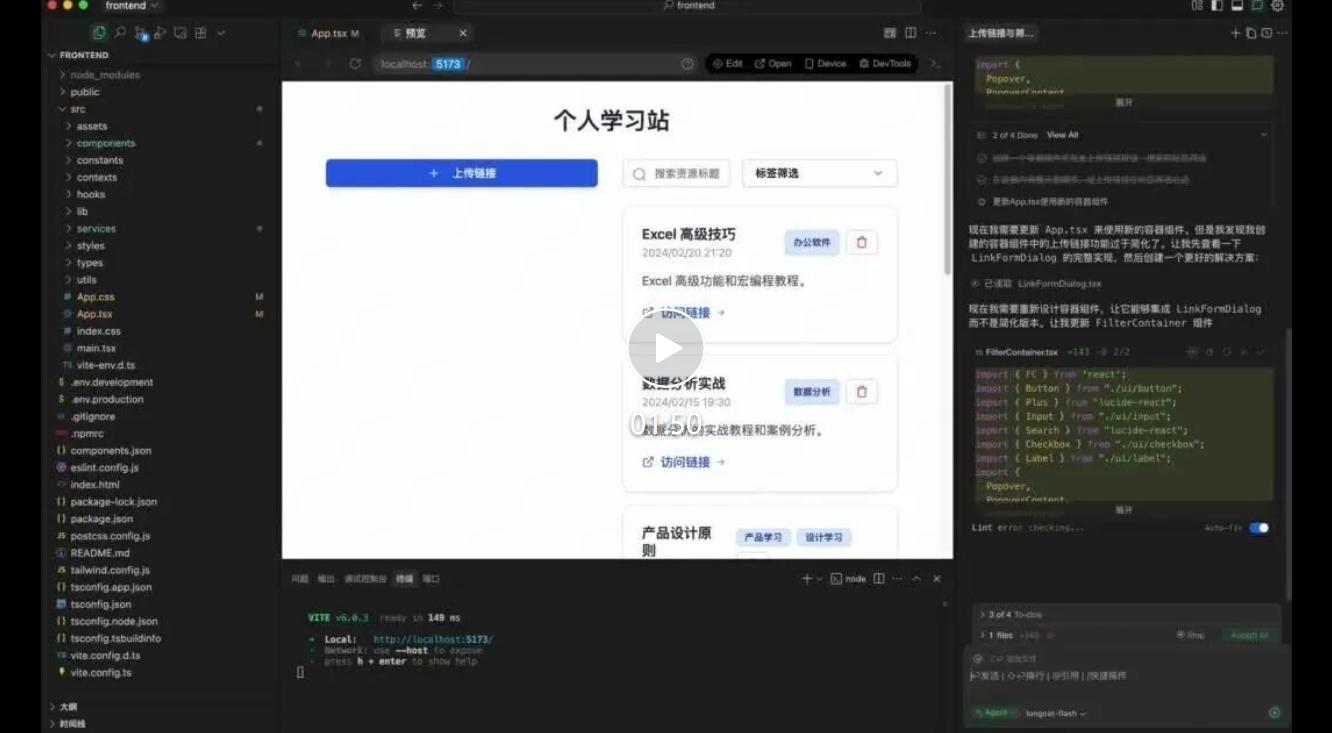Image resolution: width=1332 pixels, height=733 pixels.
Task: Open the 标签筛选 filter dropdown
Action: point(818,173)
